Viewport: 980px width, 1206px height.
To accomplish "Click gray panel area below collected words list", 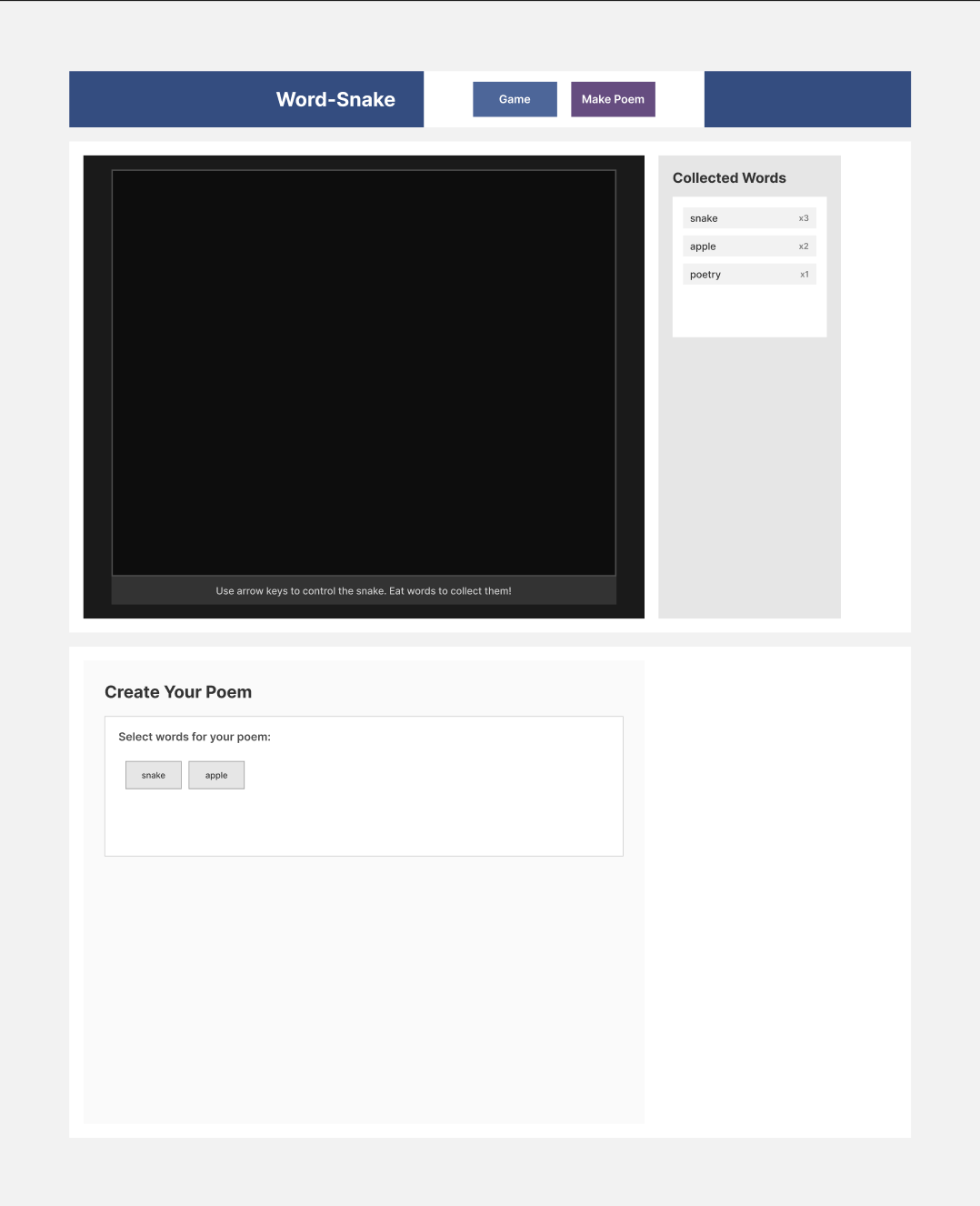I will point(749,473).
